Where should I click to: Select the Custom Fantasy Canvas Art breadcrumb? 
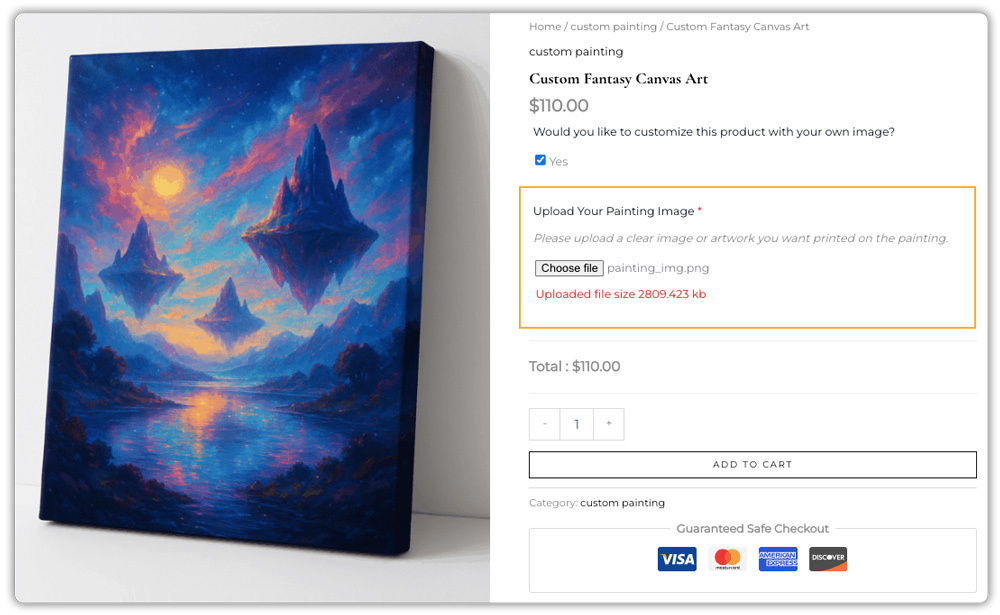coord(738,26)
